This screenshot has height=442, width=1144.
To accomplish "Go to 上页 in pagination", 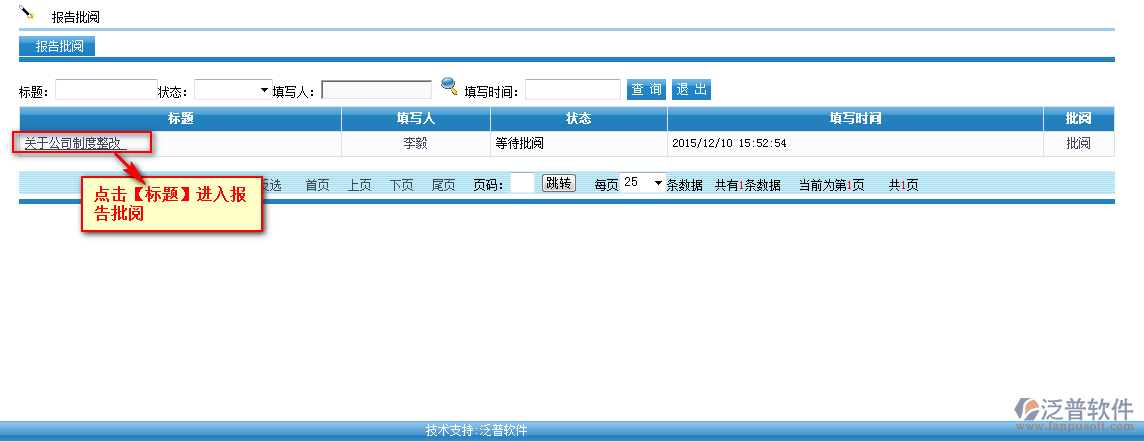I will (359, 185).
